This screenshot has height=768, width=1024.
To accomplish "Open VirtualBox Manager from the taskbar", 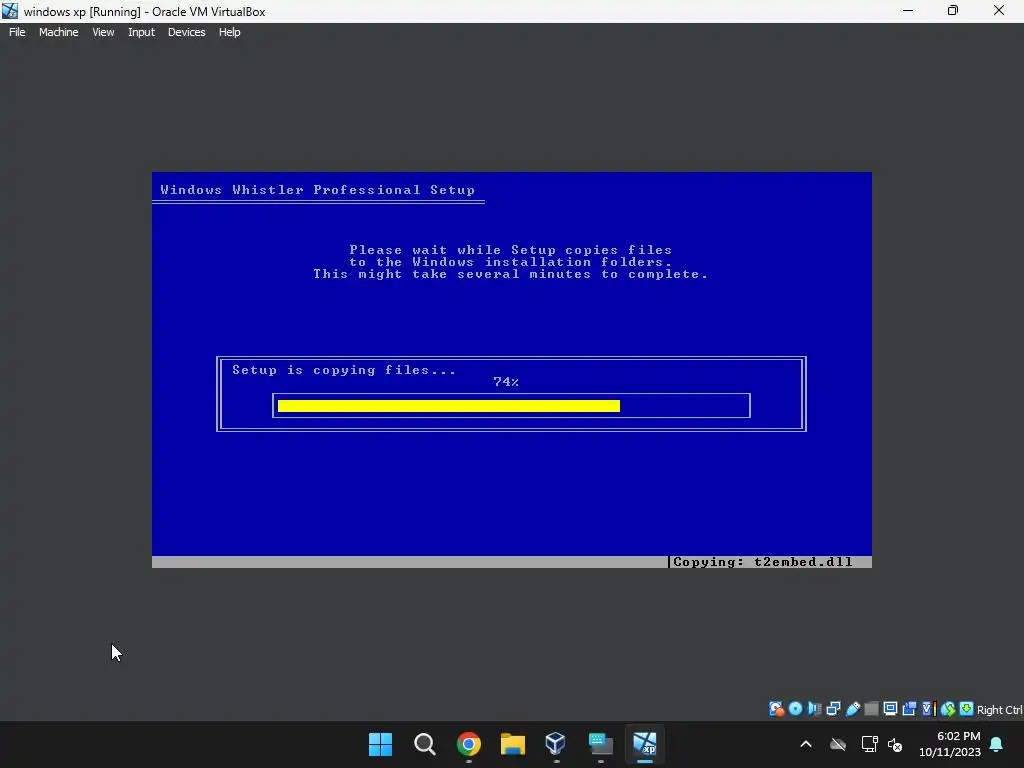I will click(x=556, y=744).
